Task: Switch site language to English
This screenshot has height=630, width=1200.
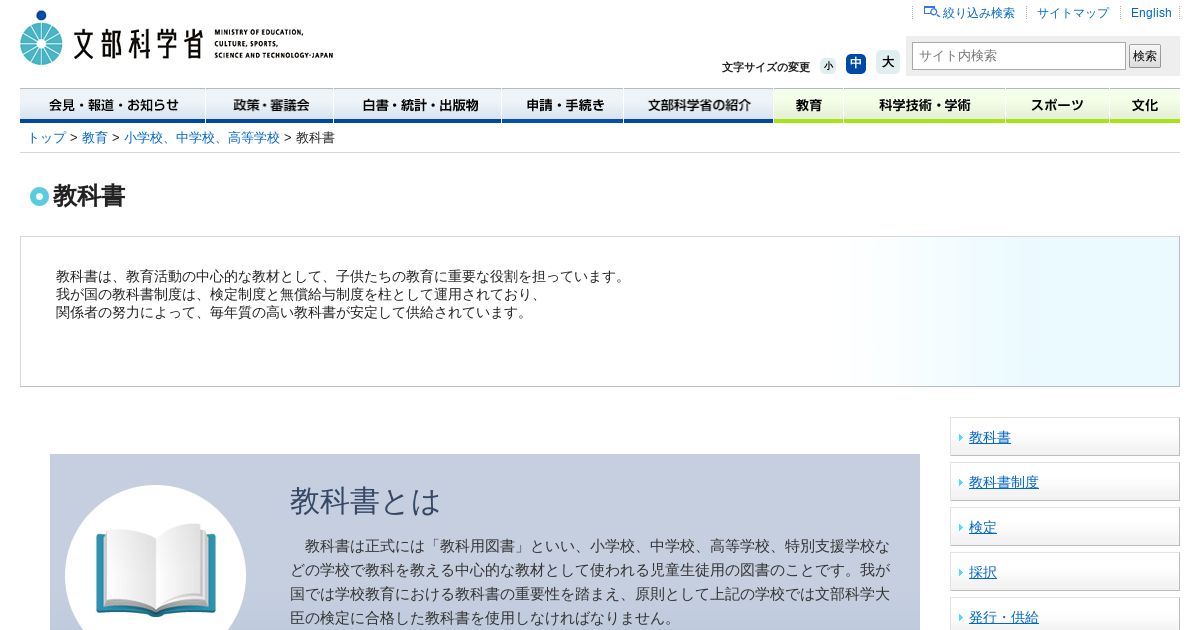Action: coord(1151,13)
